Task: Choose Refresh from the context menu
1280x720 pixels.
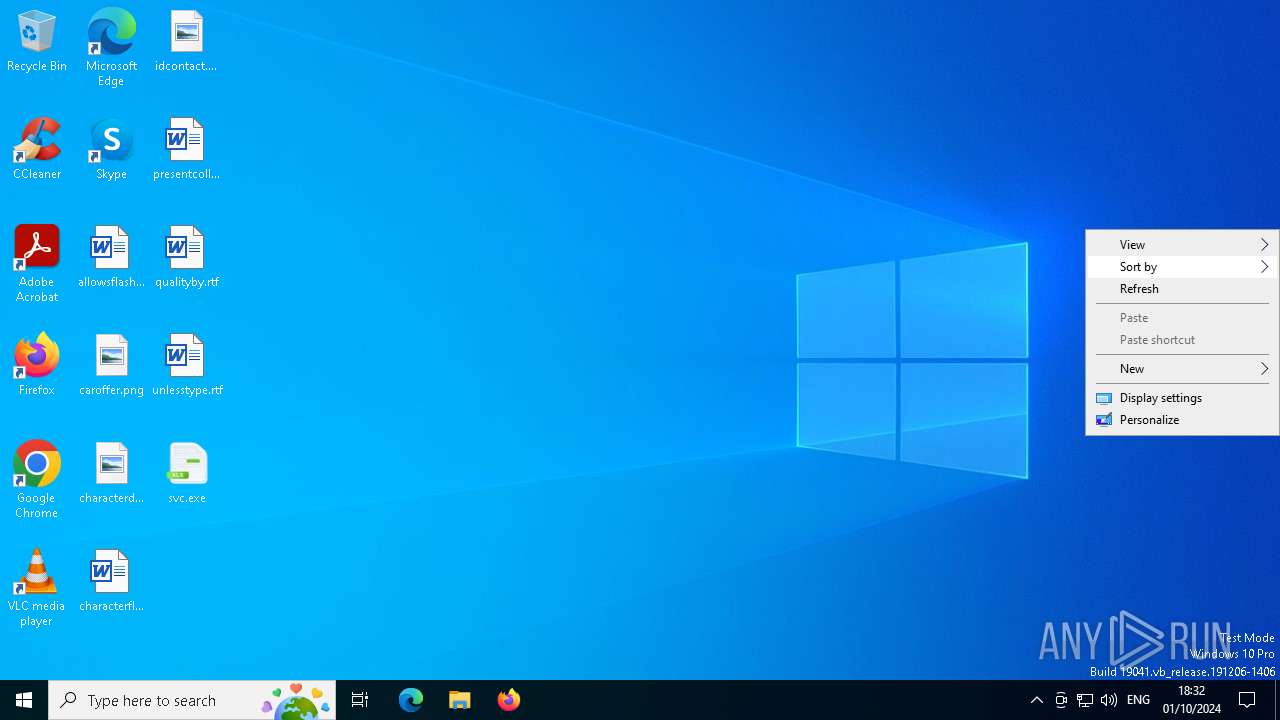Action: pos(1182,289)
